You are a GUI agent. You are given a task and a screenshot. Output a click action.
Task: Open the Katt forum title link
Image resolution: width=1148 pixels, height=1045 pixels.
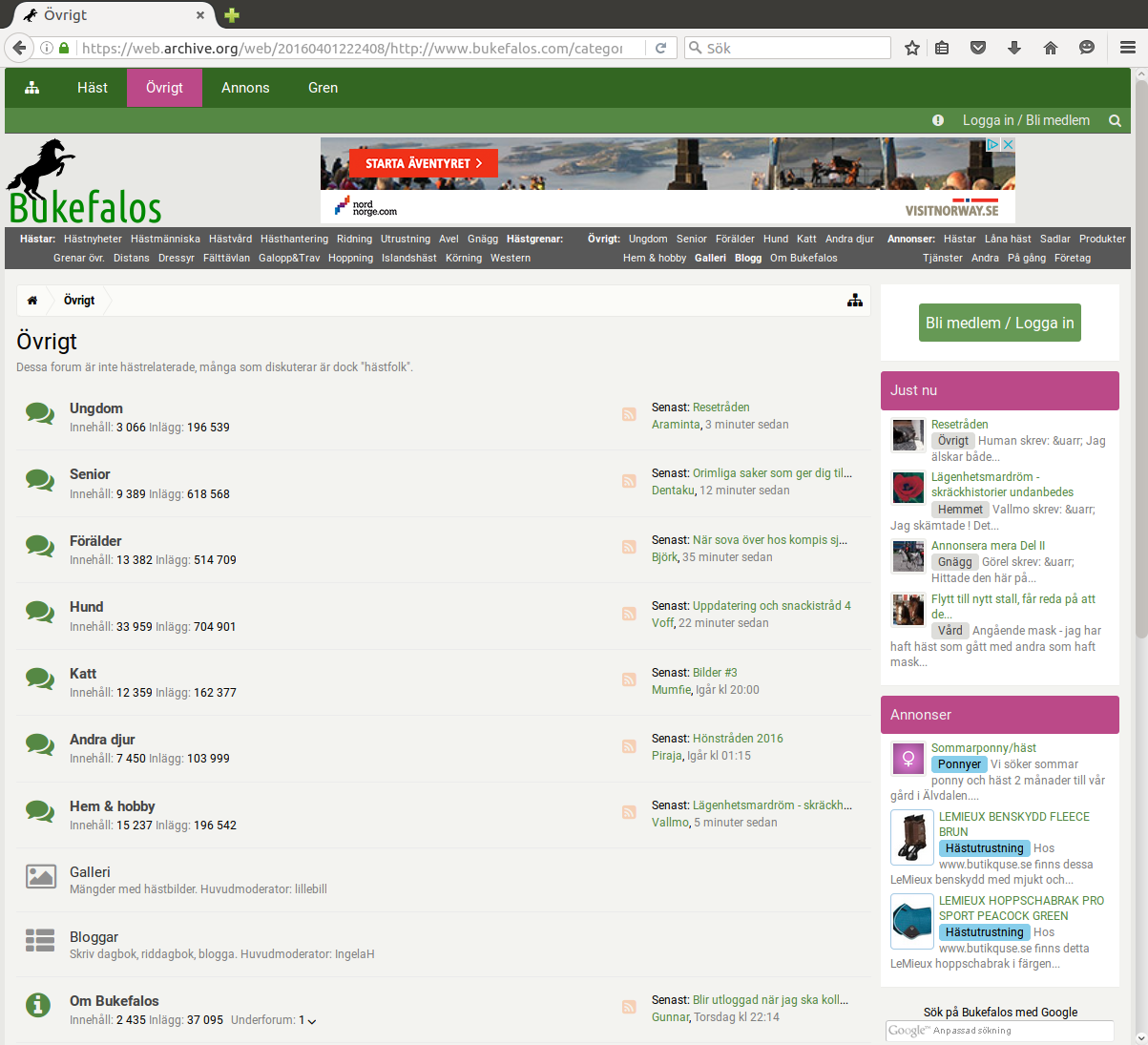(83, 674)
